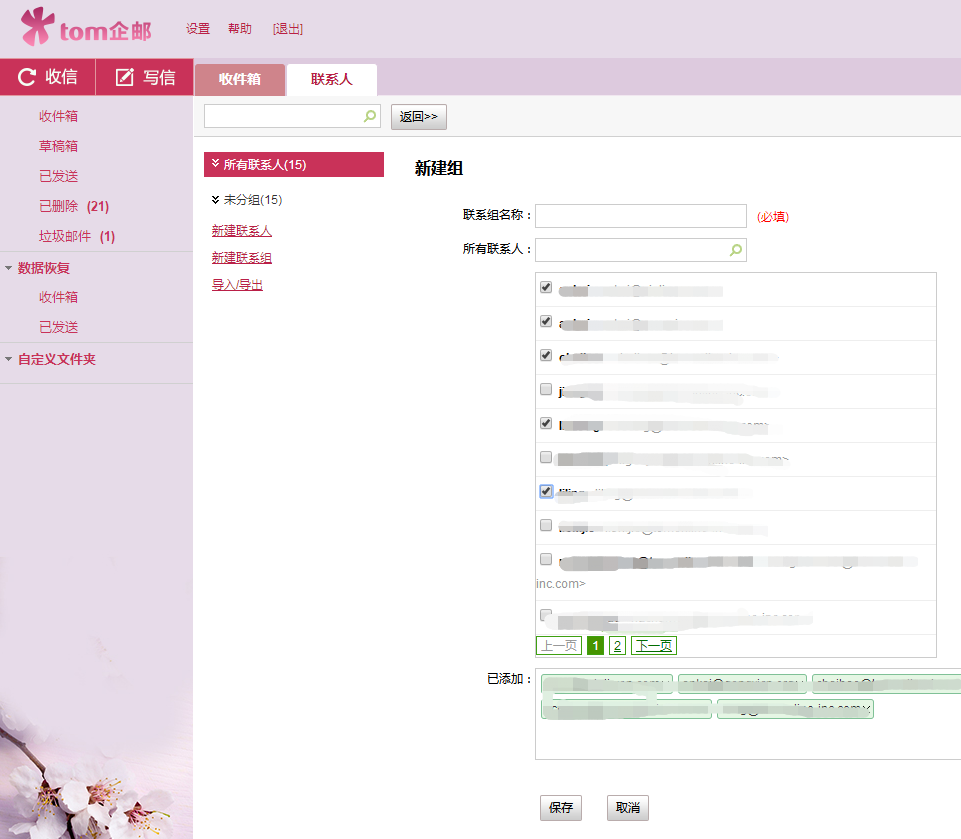
Task: Go to page 2 of contacts
Action: pos(618,646)
